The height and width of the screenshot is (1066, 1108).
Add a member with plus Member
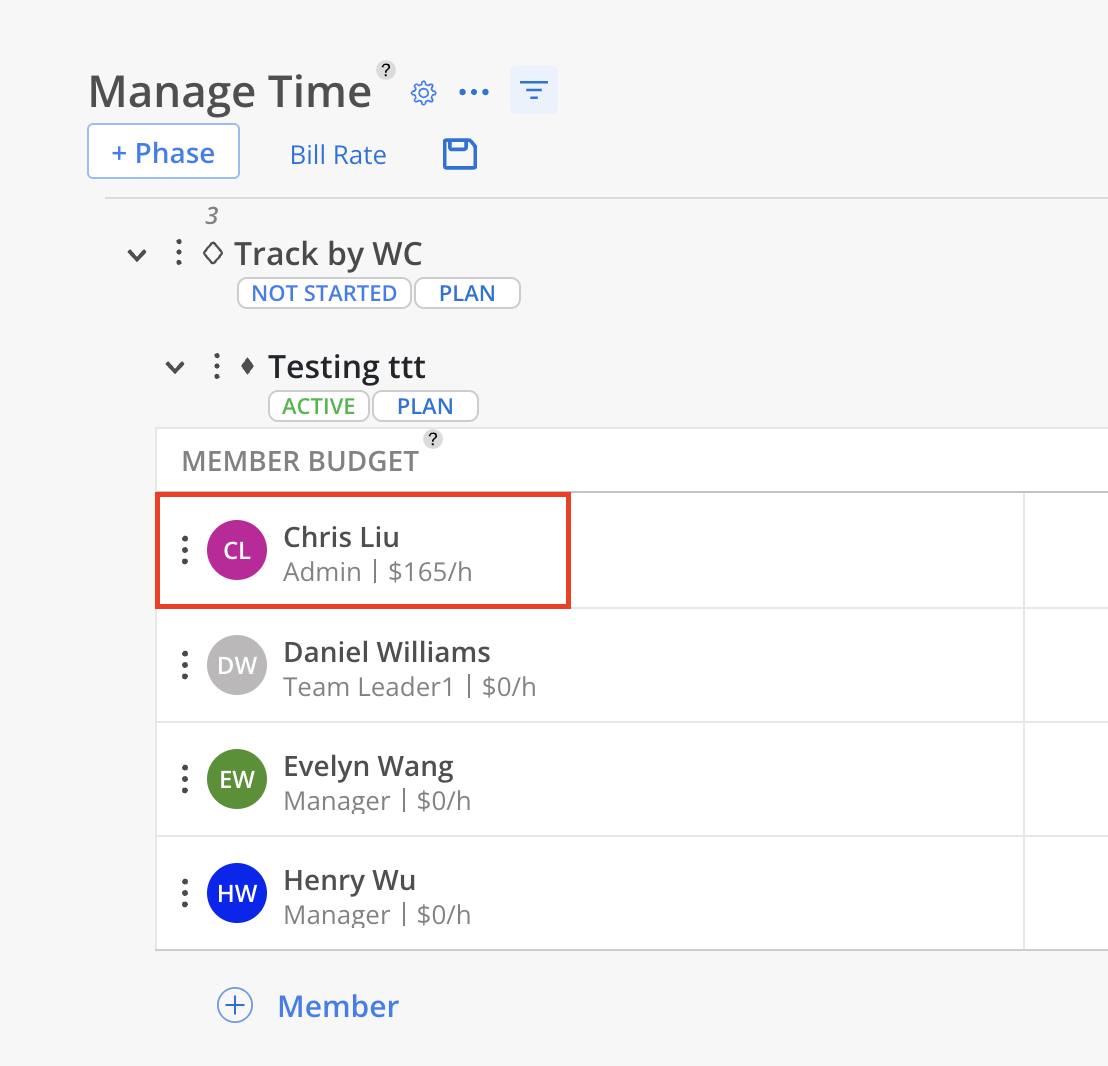point(308,1005)
